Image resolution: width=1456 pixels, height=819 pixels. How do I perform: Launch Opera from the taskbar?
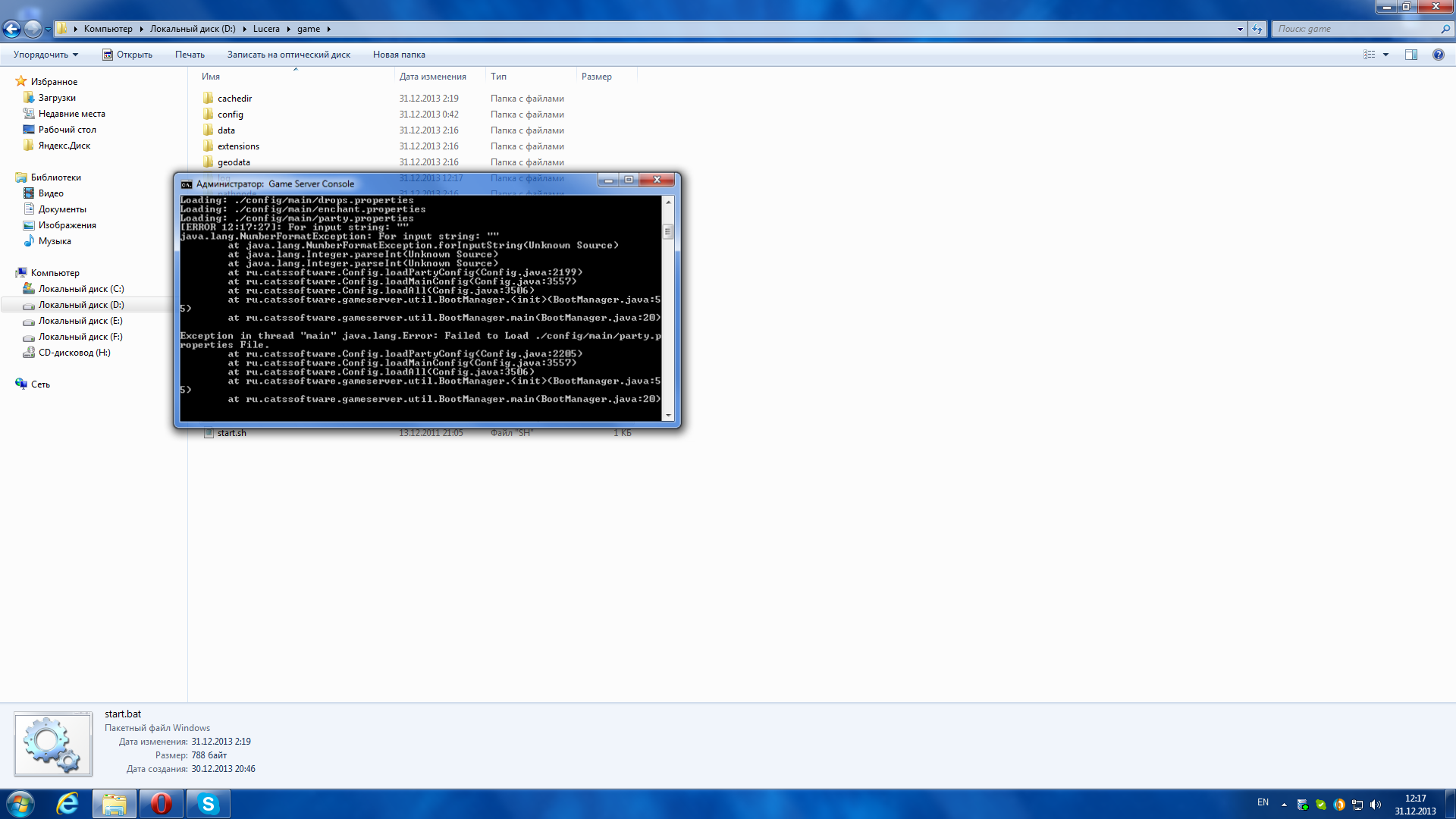[161, 804]
